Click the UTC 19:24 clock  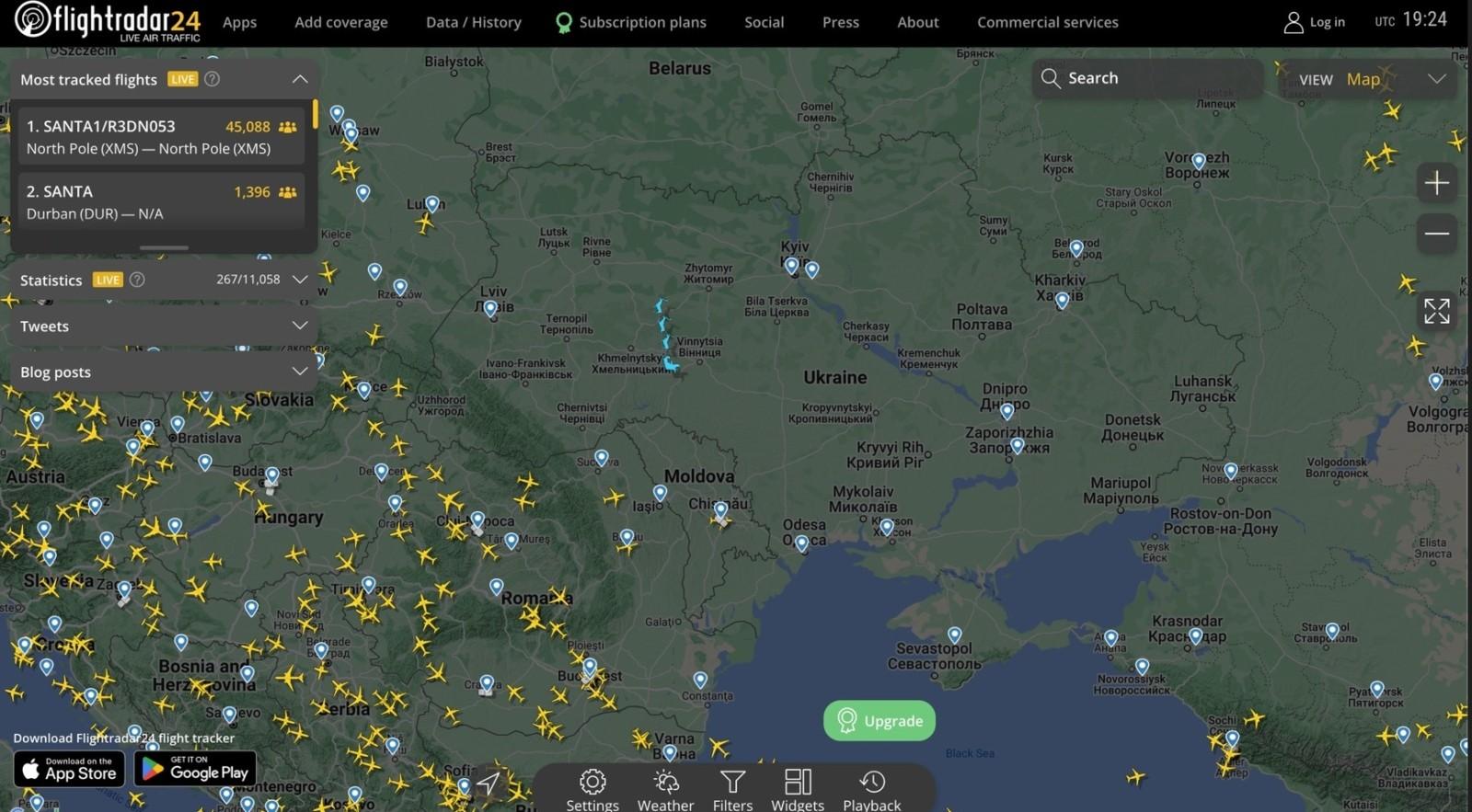(x=1411, y=20)
